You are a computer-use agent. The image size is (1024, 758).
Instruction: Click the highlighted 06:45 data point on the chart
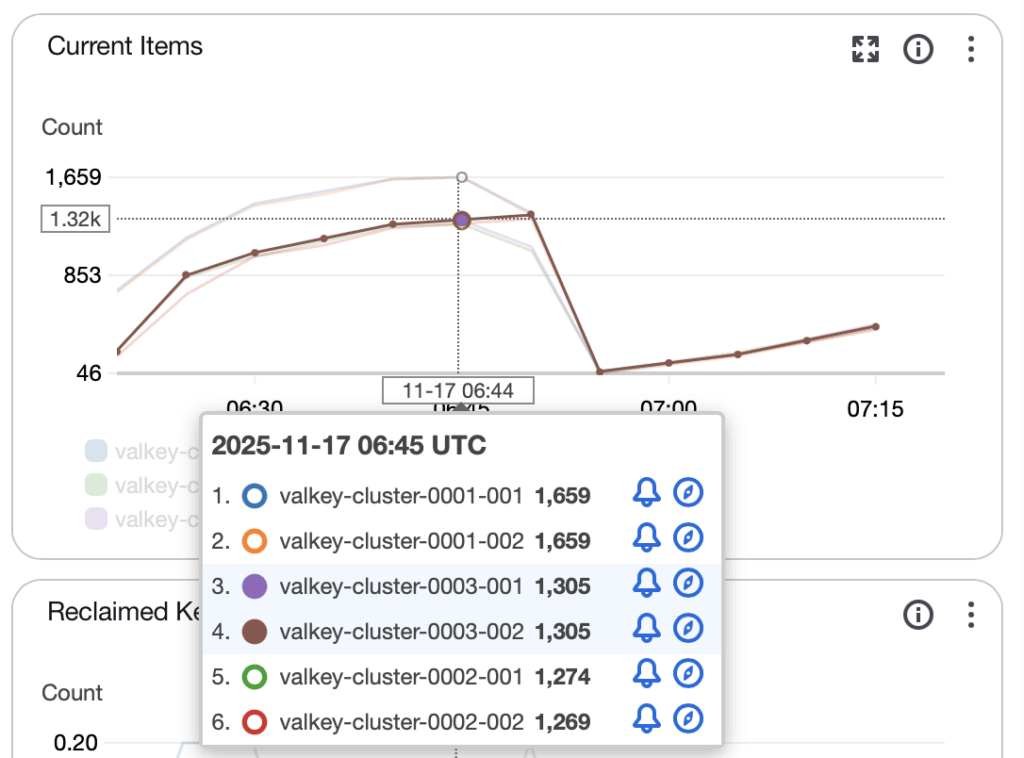pyautogui.click(x=462, y=220)
